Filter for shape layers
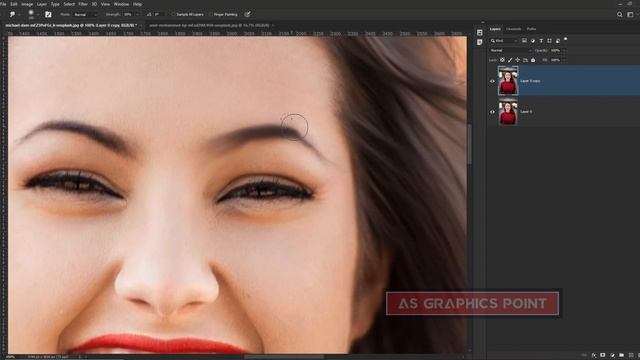Screen dimensions: 640x360 pos(549,41)
